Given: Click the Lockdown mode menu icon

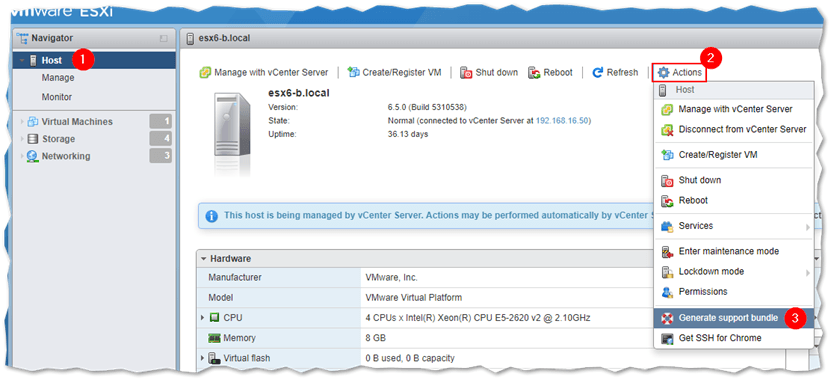Looking at the screenshot, I should point(668,272).
